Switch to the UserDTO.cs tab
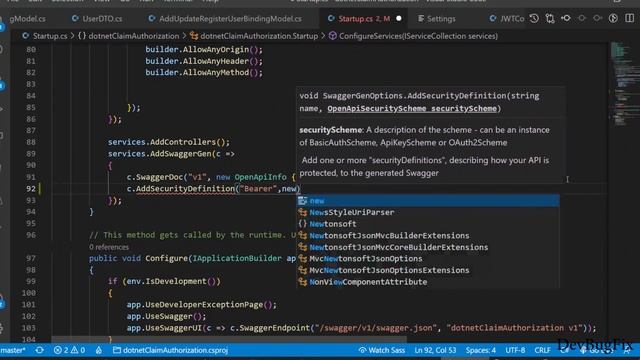 tap(97, 19)
